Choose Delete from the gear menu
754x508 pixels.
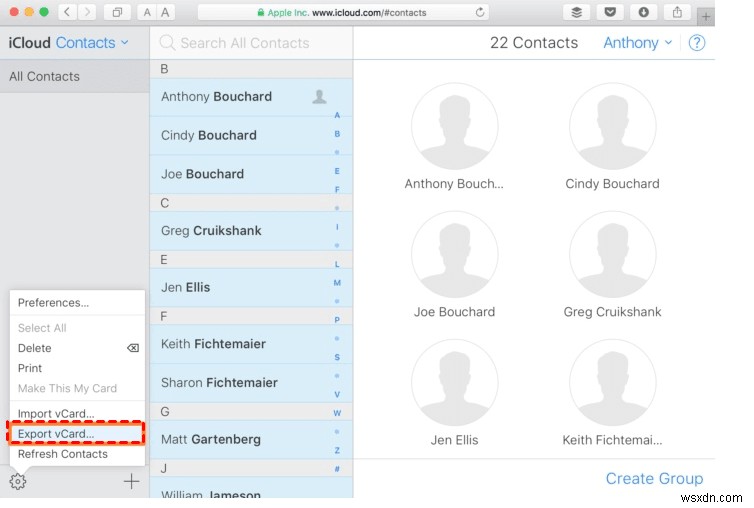[77, 348]
